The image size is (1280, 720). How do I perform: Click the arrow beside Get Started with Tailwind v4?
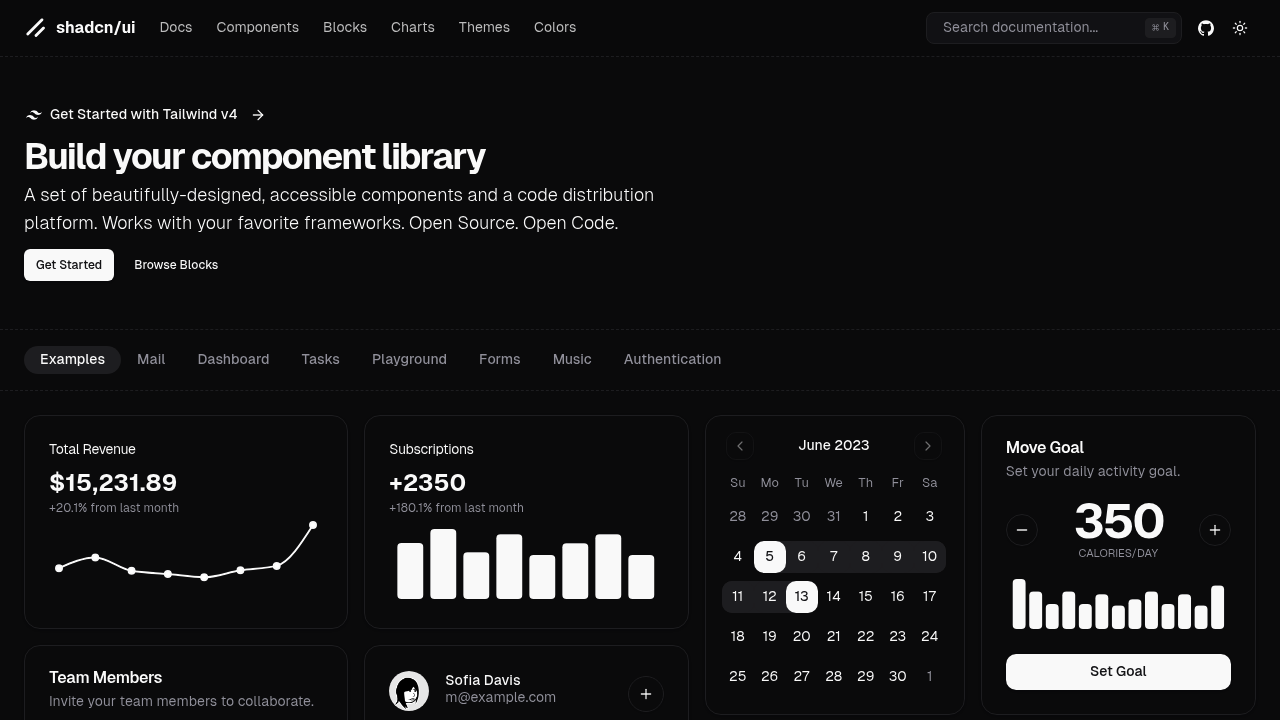[258, 114]
